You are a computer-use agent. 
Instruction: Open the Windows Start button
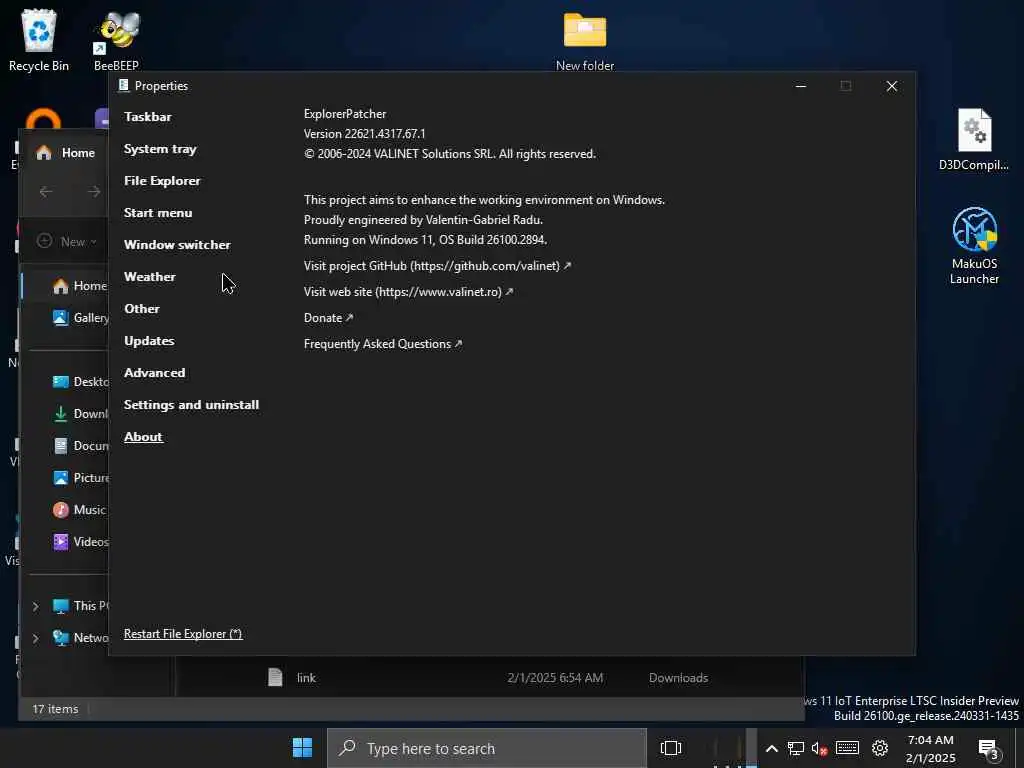(x=302, y=748)
